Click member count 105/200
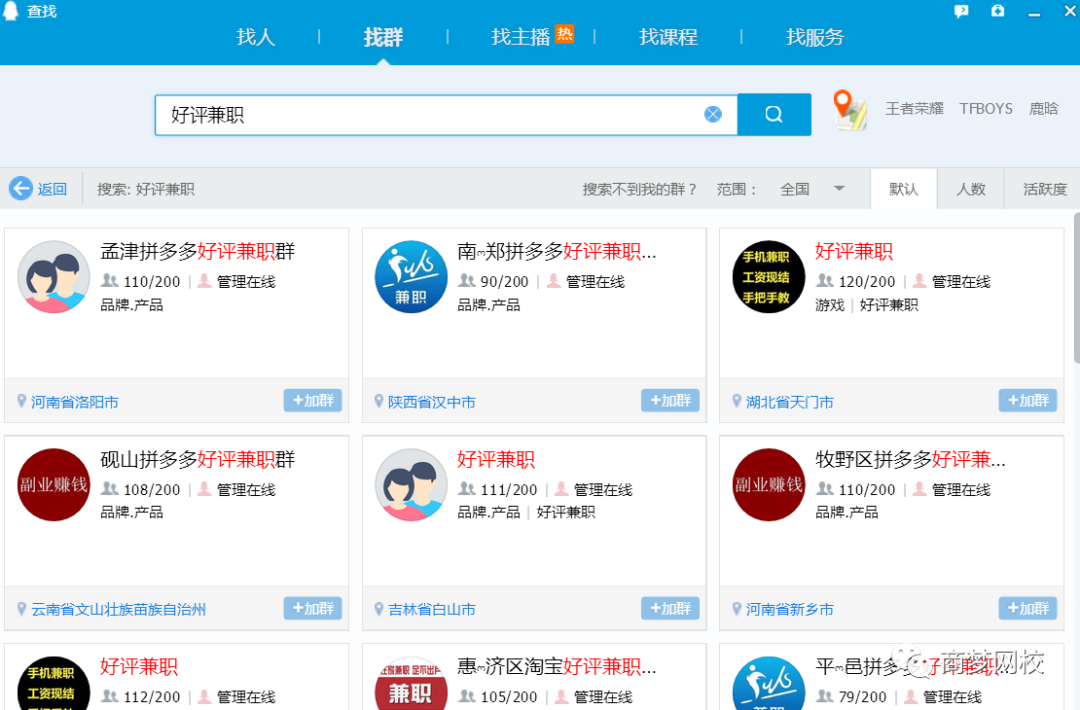Screen dimensions: 1080x710 [508, 697]
